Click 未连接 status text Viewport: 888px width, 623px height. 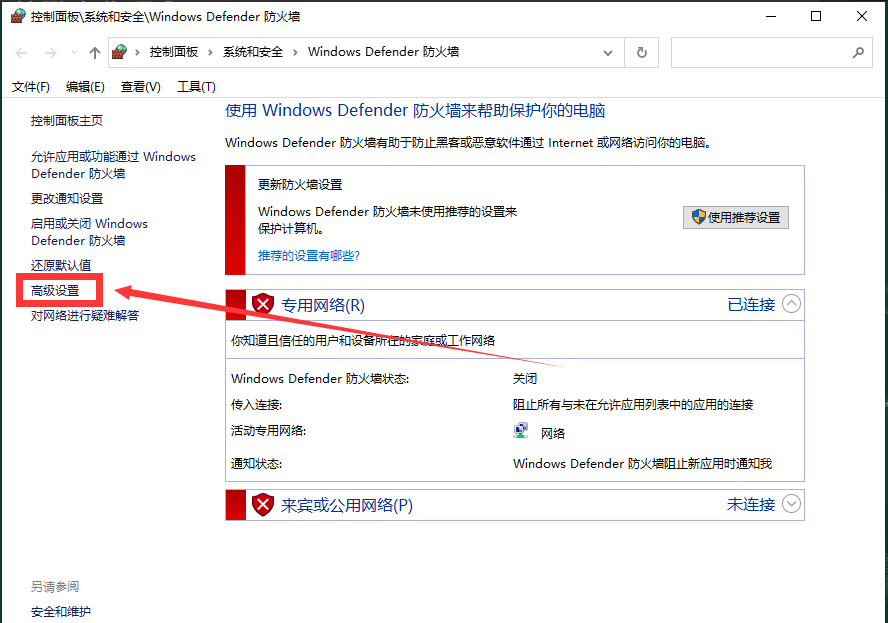coord(751,504)
